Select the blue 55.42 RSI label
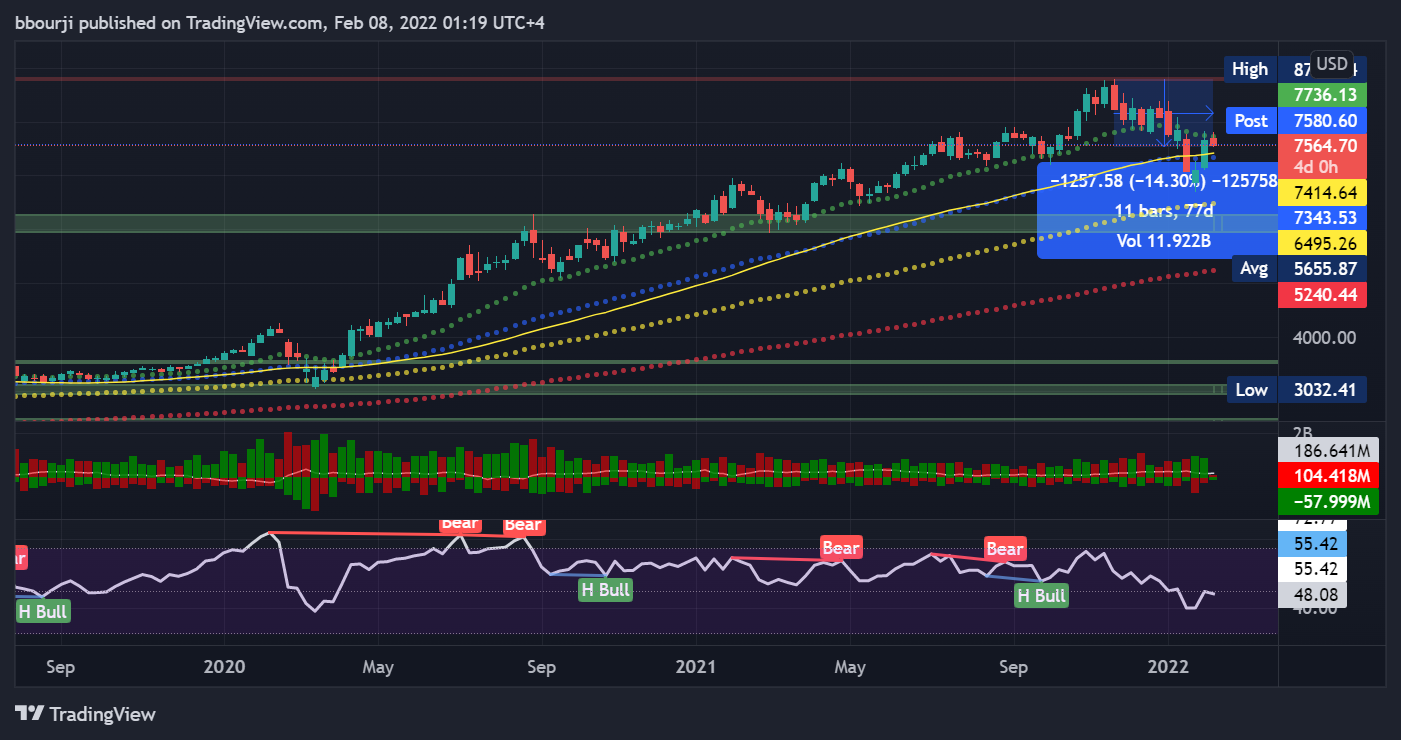1401x740 pixels. pos(1313,544)
